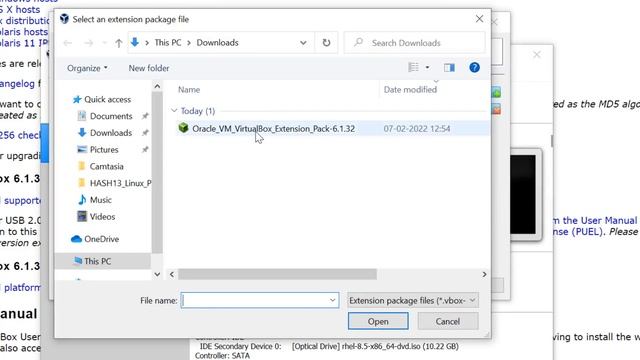Click the pin icon next to Pictures
The height and width of the screenshot is (360, 640).
144,149
